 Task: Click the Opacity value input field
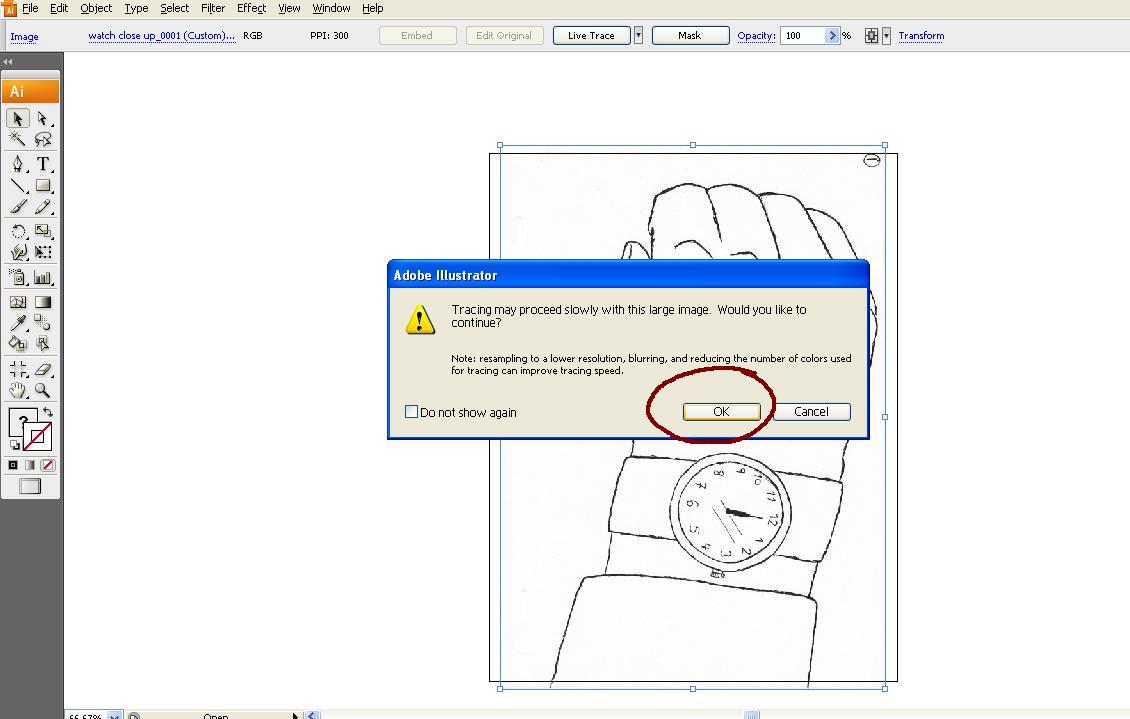(803, 35)
